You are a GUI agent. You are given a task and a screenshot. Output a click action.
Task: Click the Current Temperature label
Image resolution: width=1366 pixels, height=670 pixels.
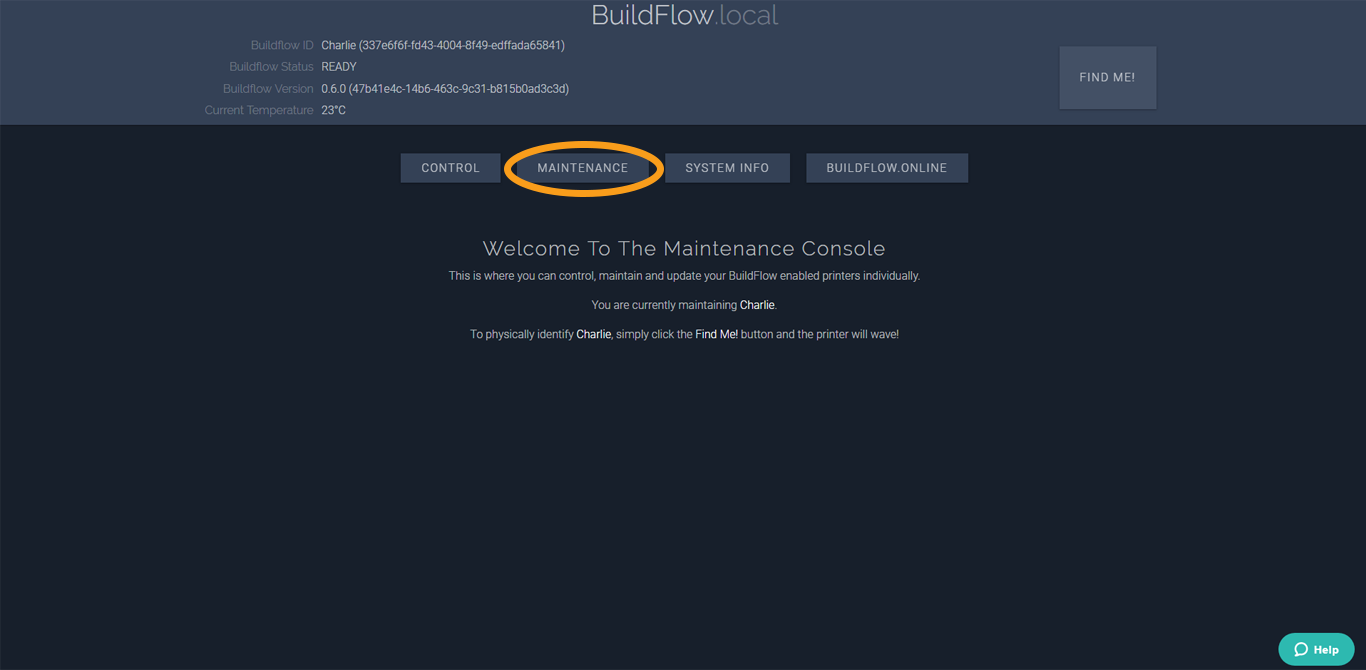click(x=259, y=110)
